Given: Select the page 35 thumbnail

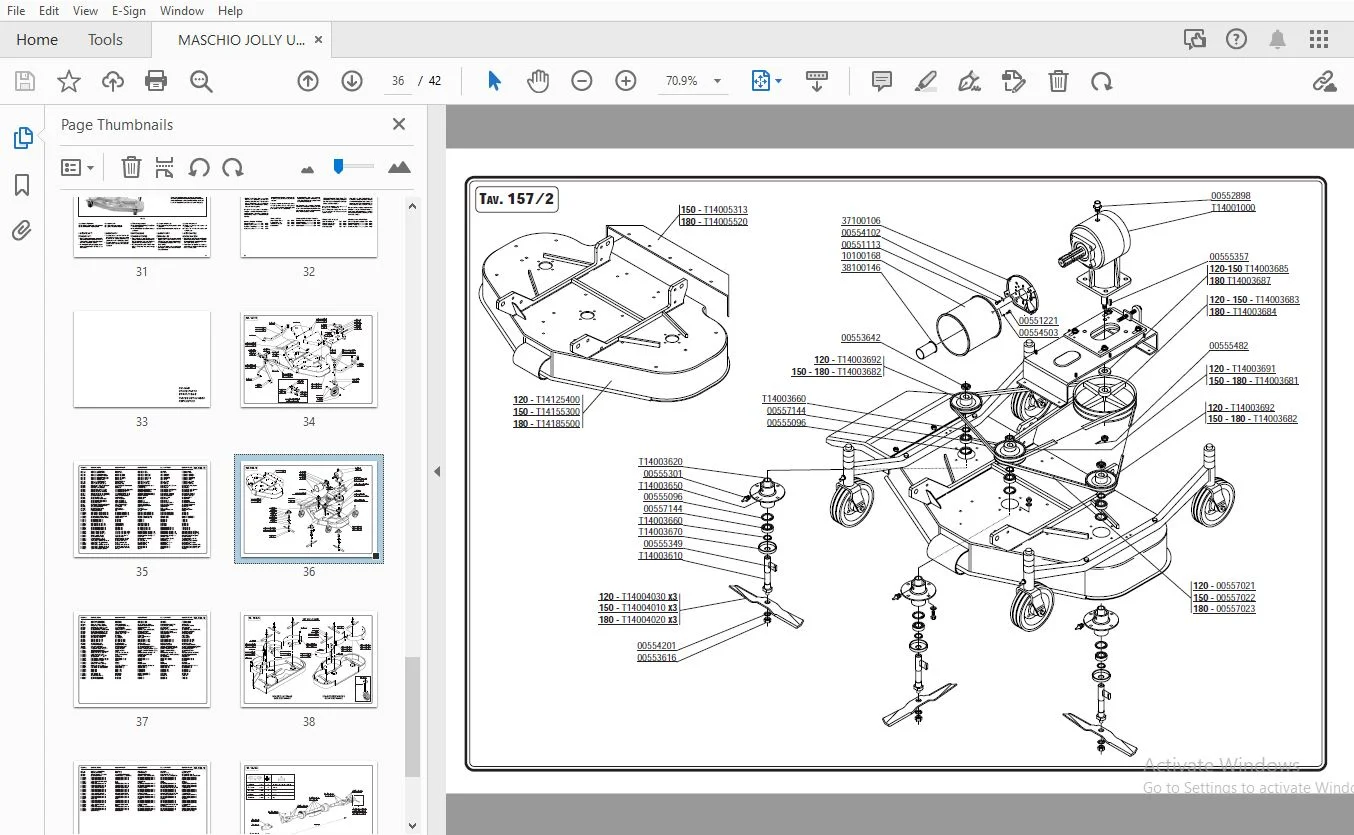Looking at the screenshot, I should click(x=141, y=509).
